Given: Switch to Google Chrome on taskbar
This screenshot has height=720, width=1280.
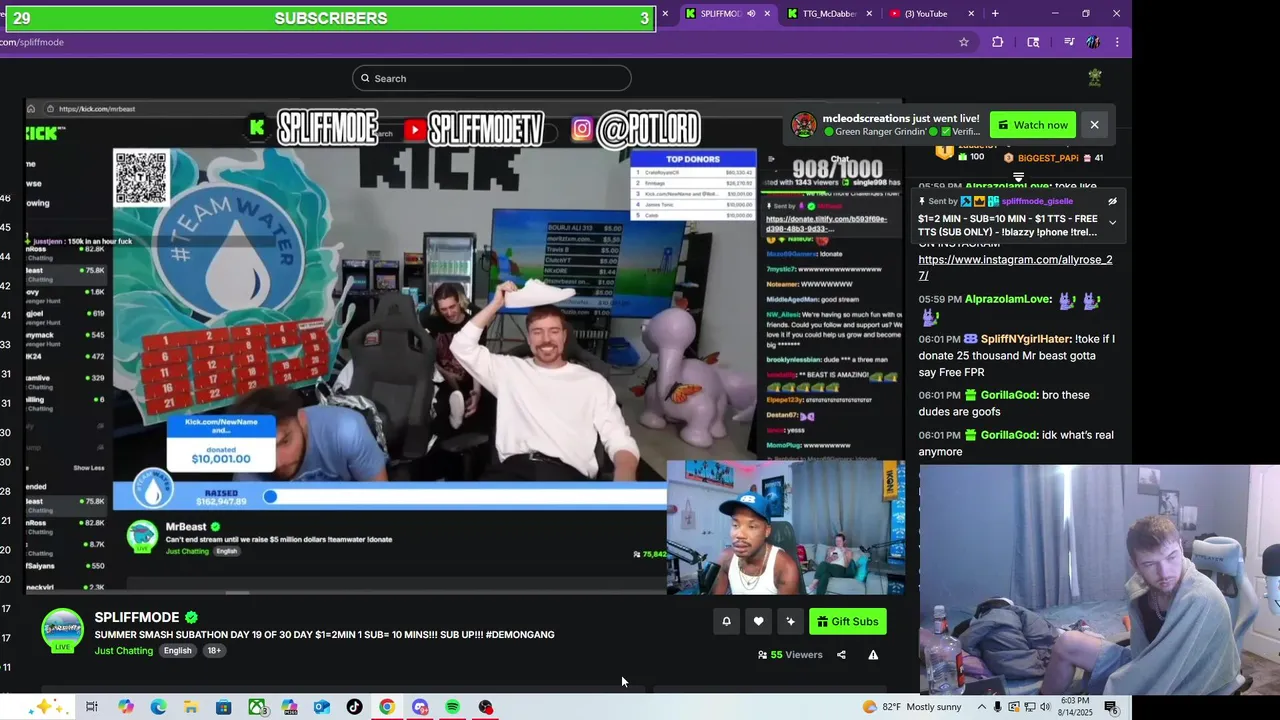Looking at the screenshot, I should (386, 707).
